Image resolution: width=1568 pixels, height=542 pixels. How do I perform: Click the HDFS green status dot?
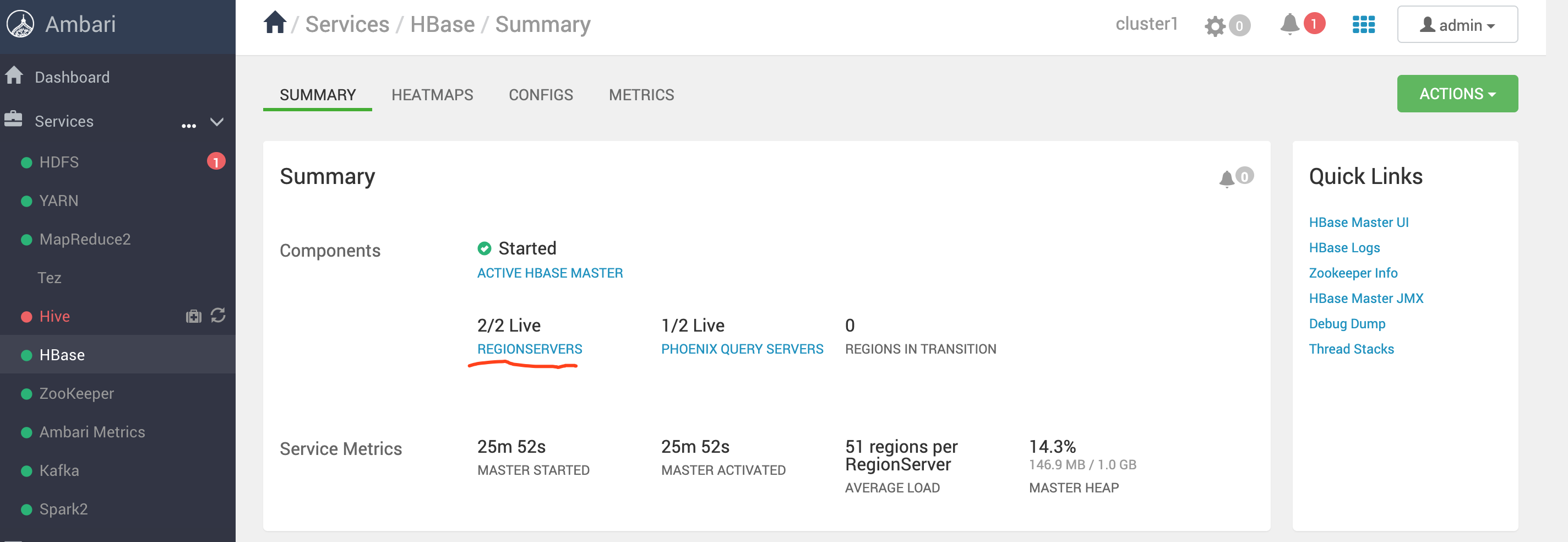pos(26,162)
